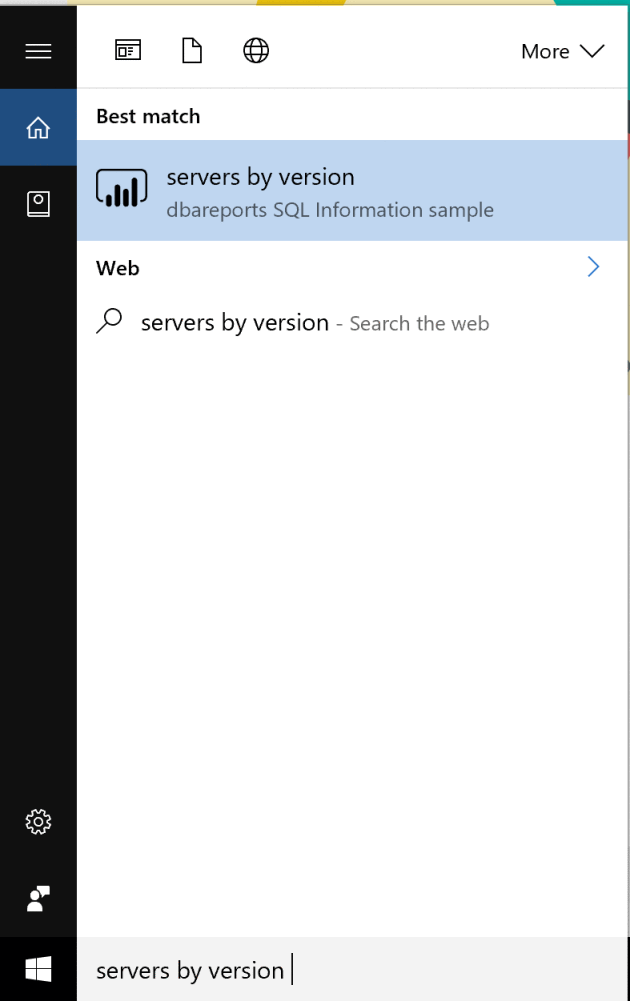The image size is (630, 1001).
Task: Select the Apps search filter icon
Action: 128,50
